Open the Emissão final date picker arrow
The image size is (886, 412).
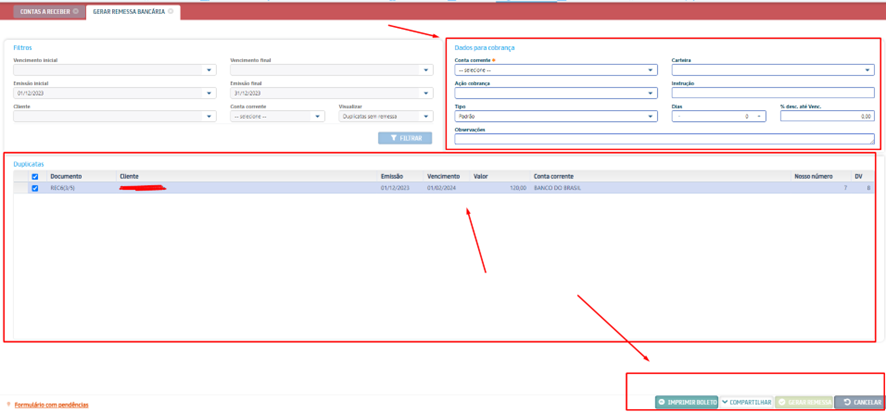pyautogui.click(x=426, y=93)
